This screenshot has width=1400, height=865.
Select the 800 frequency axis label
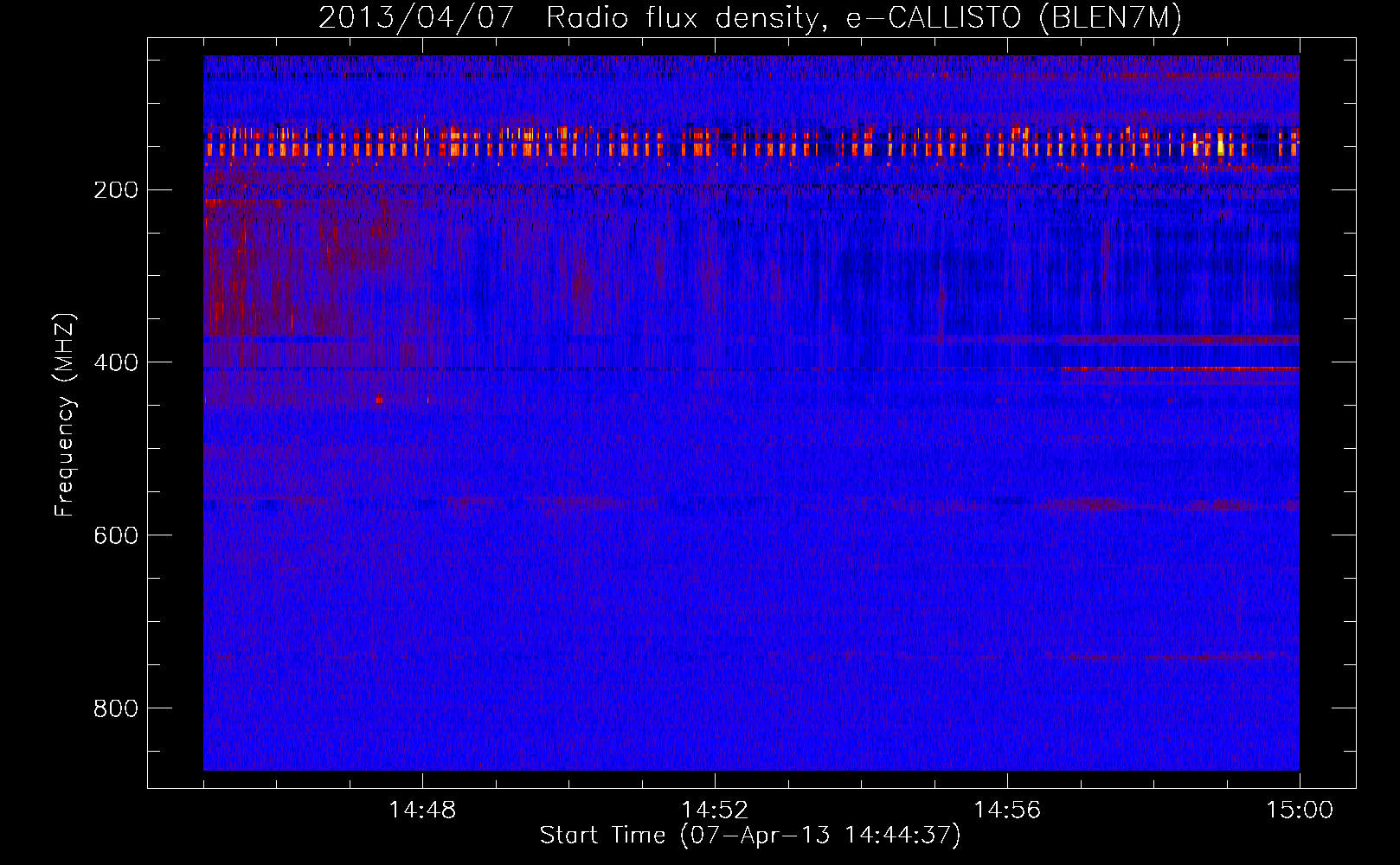pyautogui.click(x=116, y=709)
